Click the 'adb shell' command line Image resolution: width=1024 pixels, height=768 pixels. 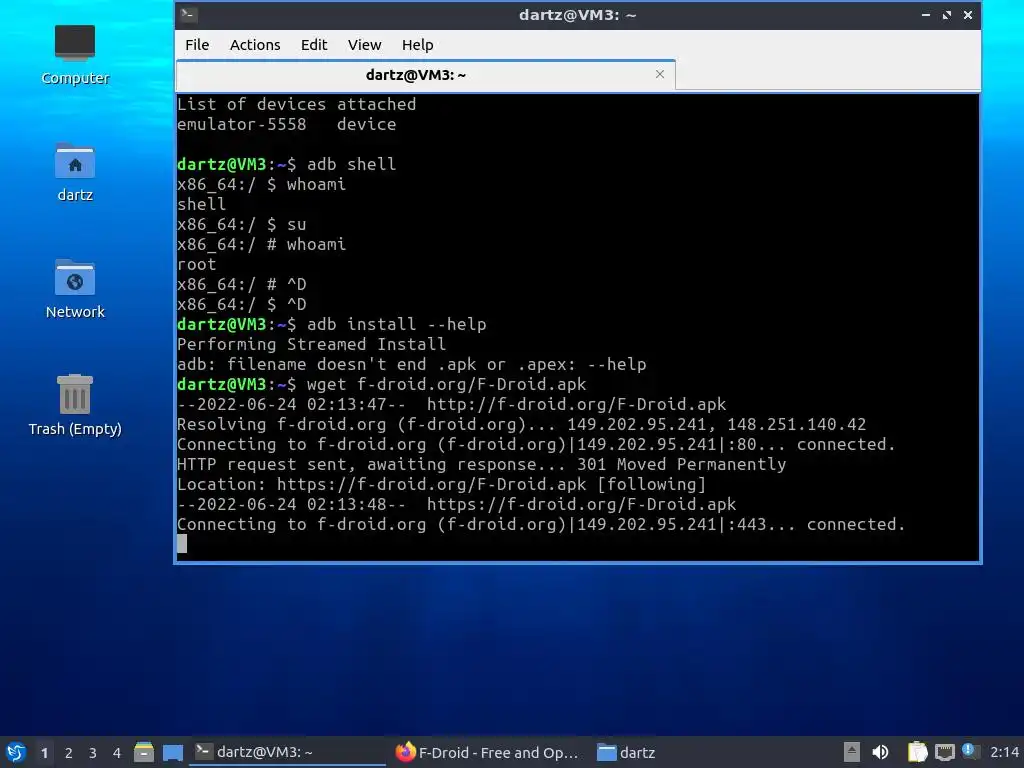coord(287,164)
